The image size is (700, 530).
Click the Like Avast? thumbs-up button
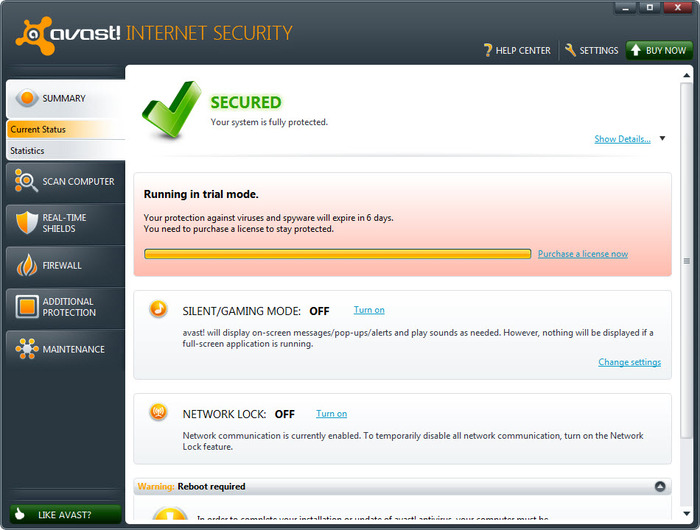(61, 514)
